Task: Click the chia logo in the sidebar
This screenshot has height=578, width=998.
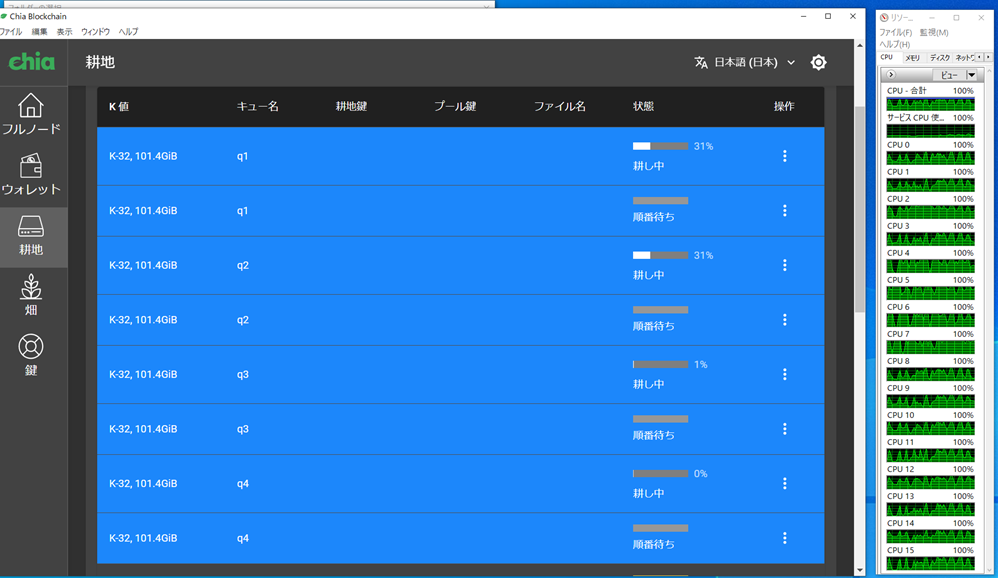Action: pos(31,62)
